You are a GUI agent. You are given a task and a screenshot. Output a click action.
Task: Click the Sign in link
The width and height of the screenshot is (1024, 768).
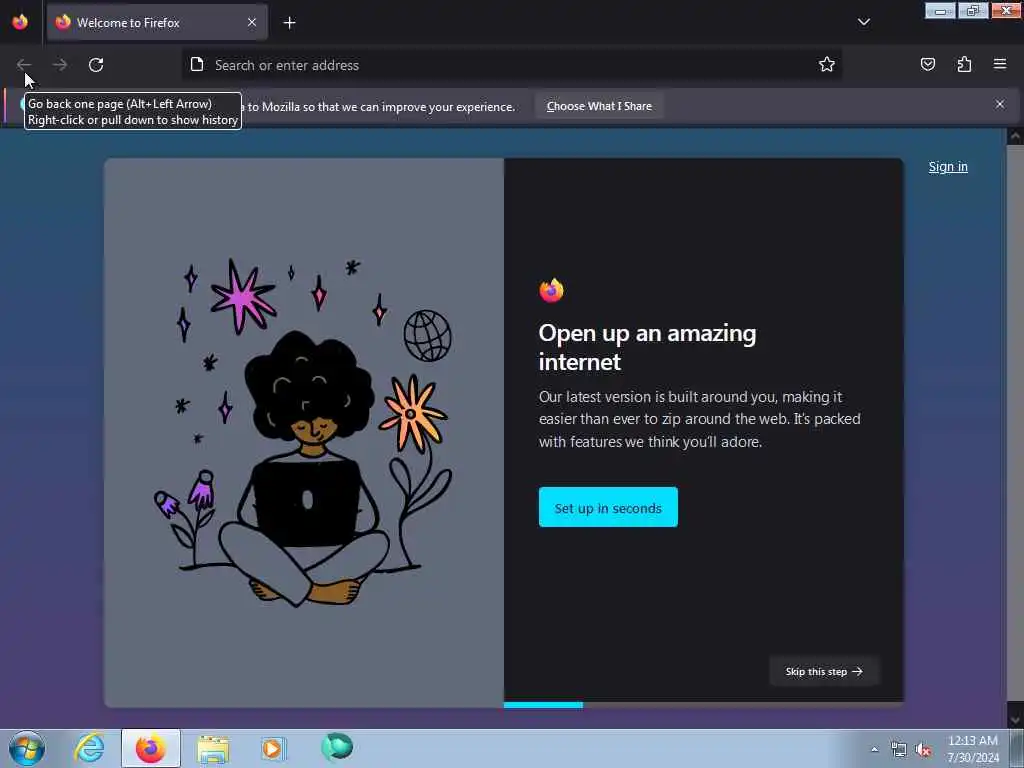948,167
